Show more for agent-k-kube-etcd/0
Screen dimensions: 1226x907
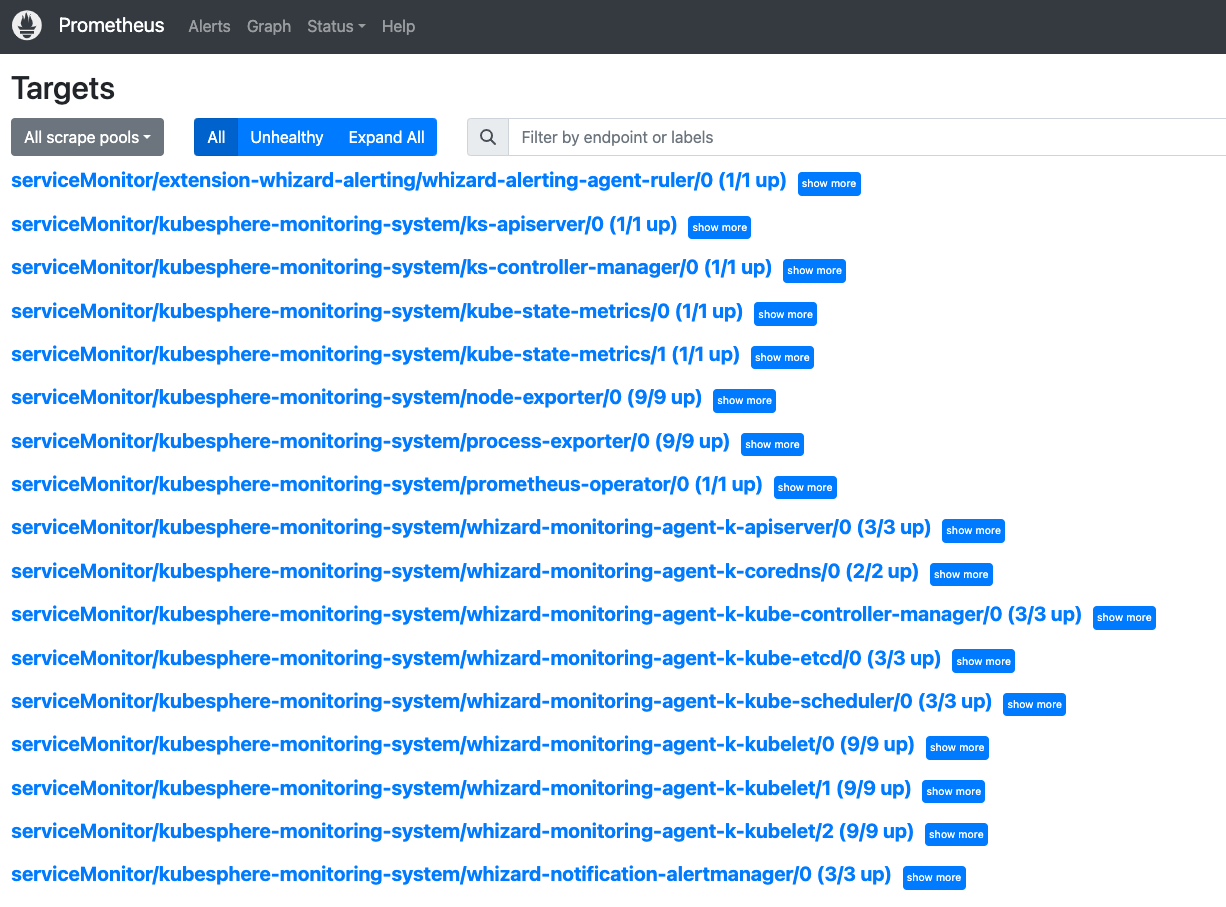[983, 661]
